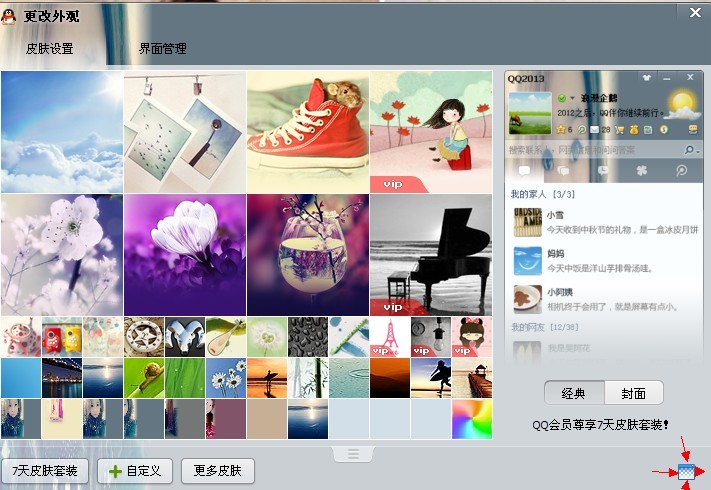The image size is (711, 490).
Task: Select contact 小雪 in the preview list
Action: (x=604, y=223)
